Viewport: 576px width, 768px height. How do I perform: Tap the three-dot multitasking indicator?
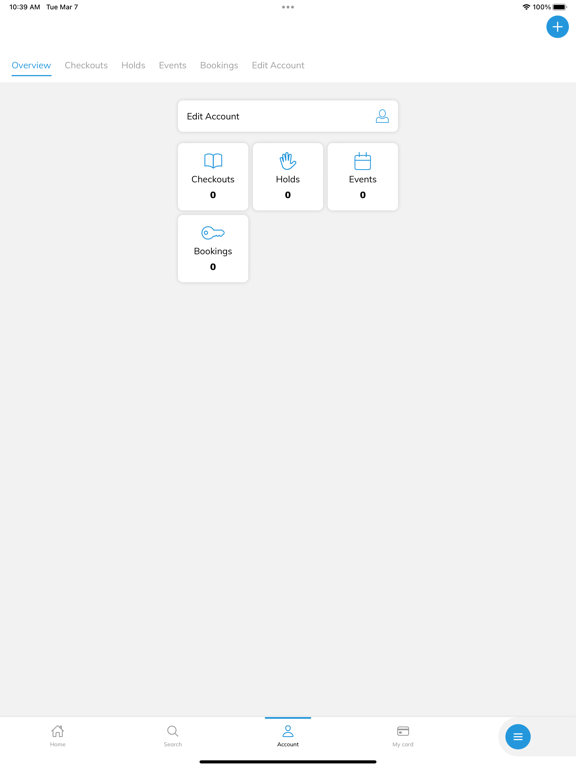coord(288,7)
